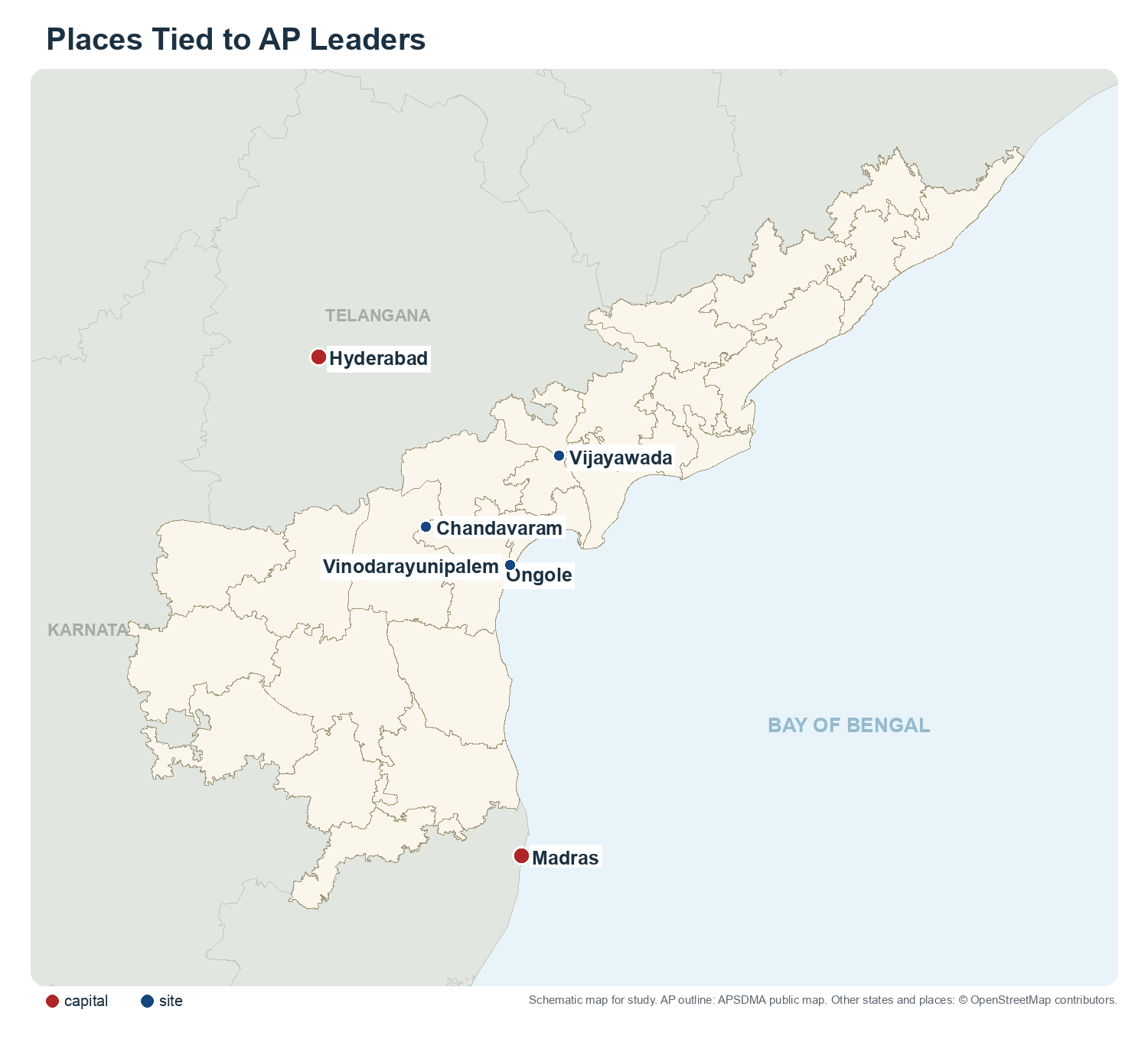1148x1039 pixels.
Task: Click the Ongole map label
Action: click(x=539, y=575)
